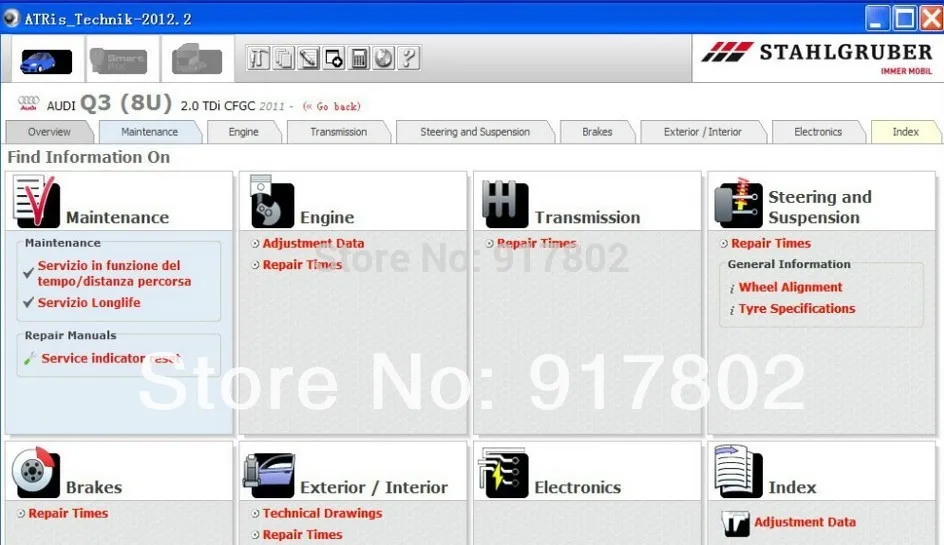This screenshot has width=944, height=545.
Task: Minimize the ATRis Technik window
Action: point(877,18)
